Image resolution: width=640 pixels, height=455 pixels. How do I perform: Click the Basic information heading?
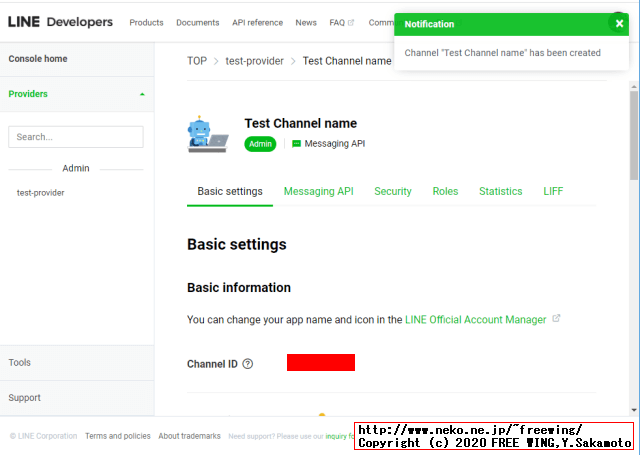point(239,288)
